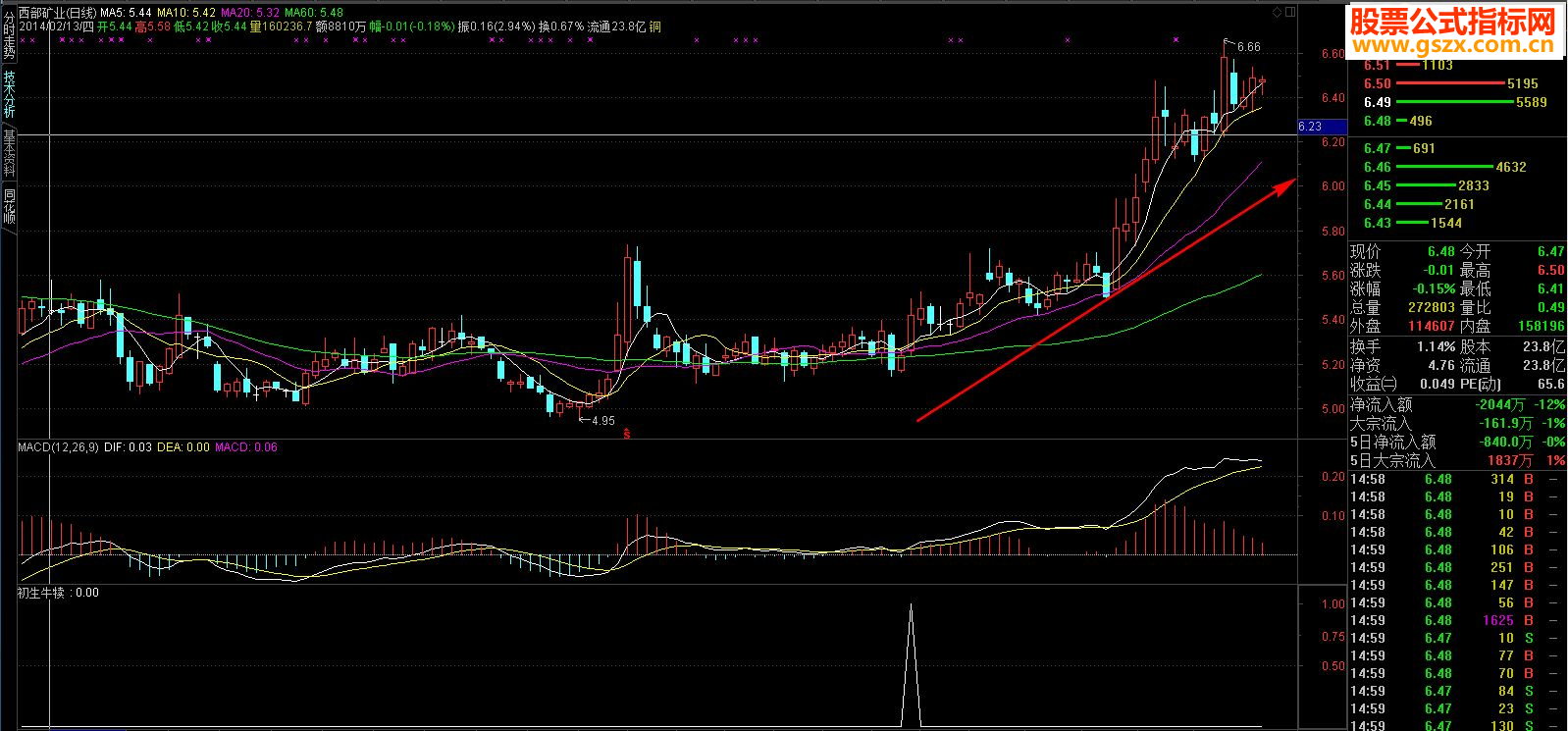Click the diamond icon above the chart
1568x731 pixels.
point(1277,13)
